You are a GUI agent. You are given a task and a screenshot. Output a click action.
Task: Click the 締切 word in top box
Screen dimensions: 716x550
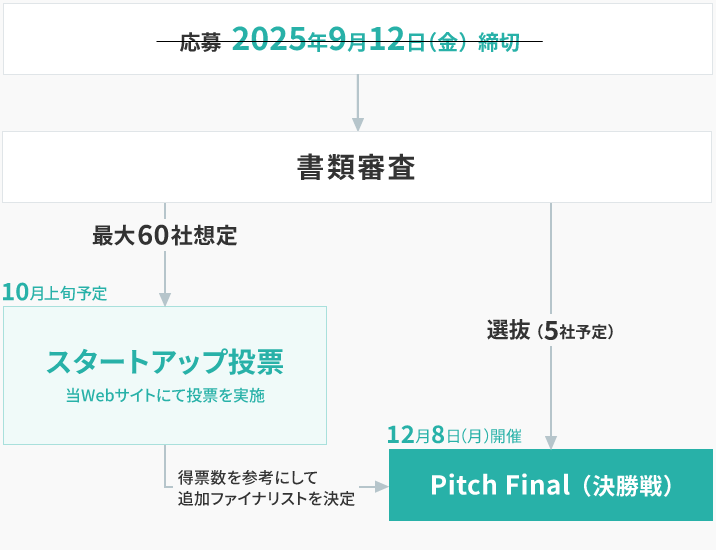coord(499,42)
